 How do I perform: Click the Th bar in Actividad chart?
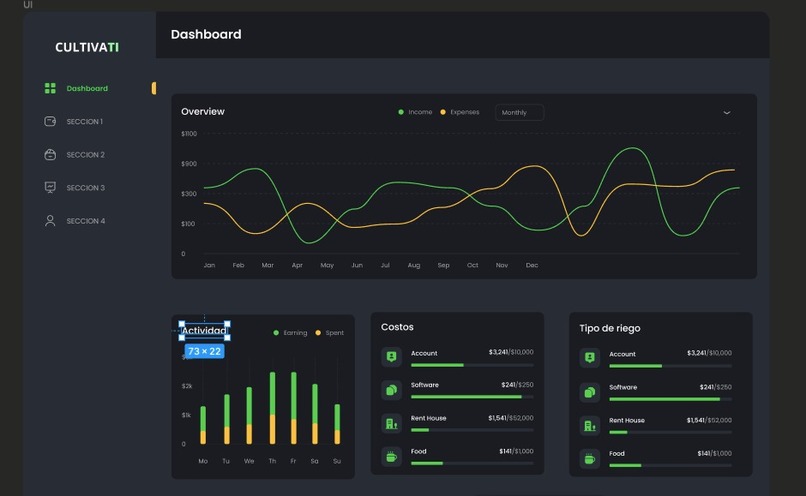pos(272,408)
